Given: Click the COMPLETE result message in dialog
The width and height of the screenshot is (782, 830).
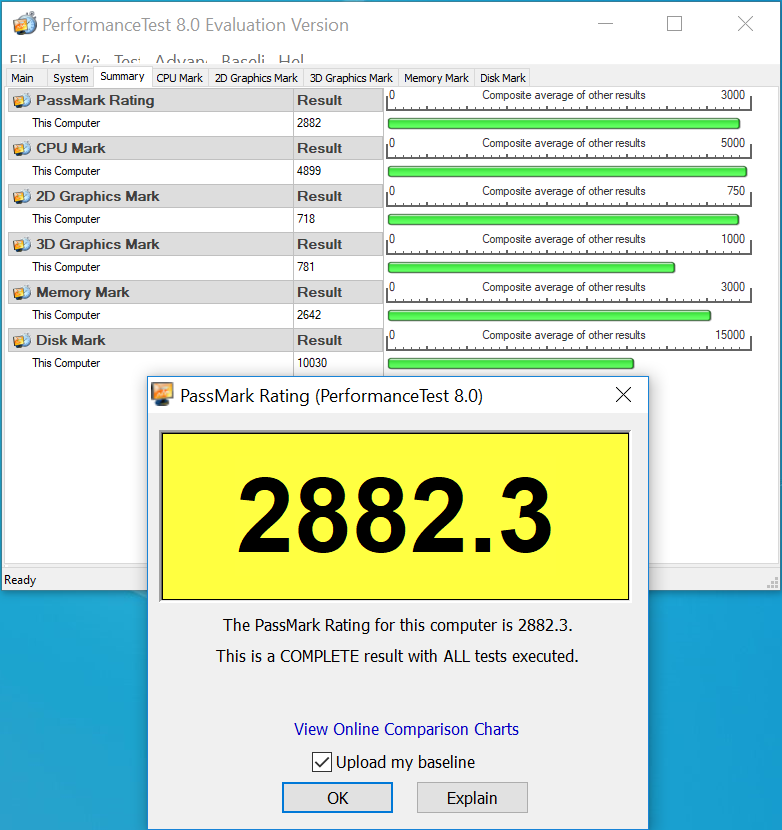Looking at the screenshot, I should pyautogui.click(x=397, y=656).
